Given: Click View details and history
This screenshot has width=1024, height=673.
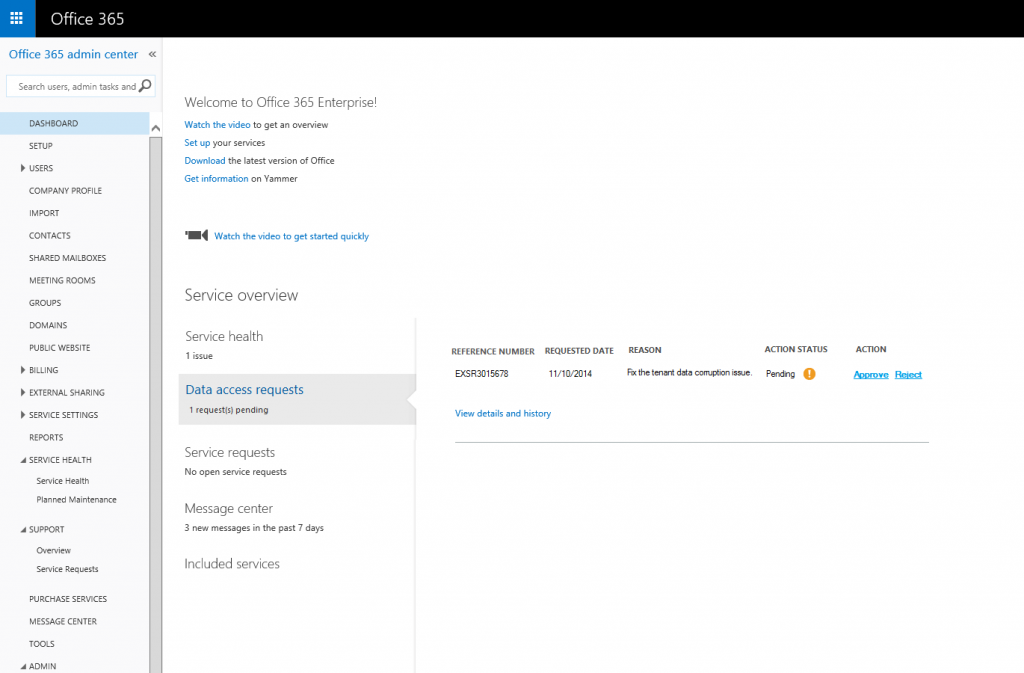Looking at the screenshot, I should [x=503, y=413].
